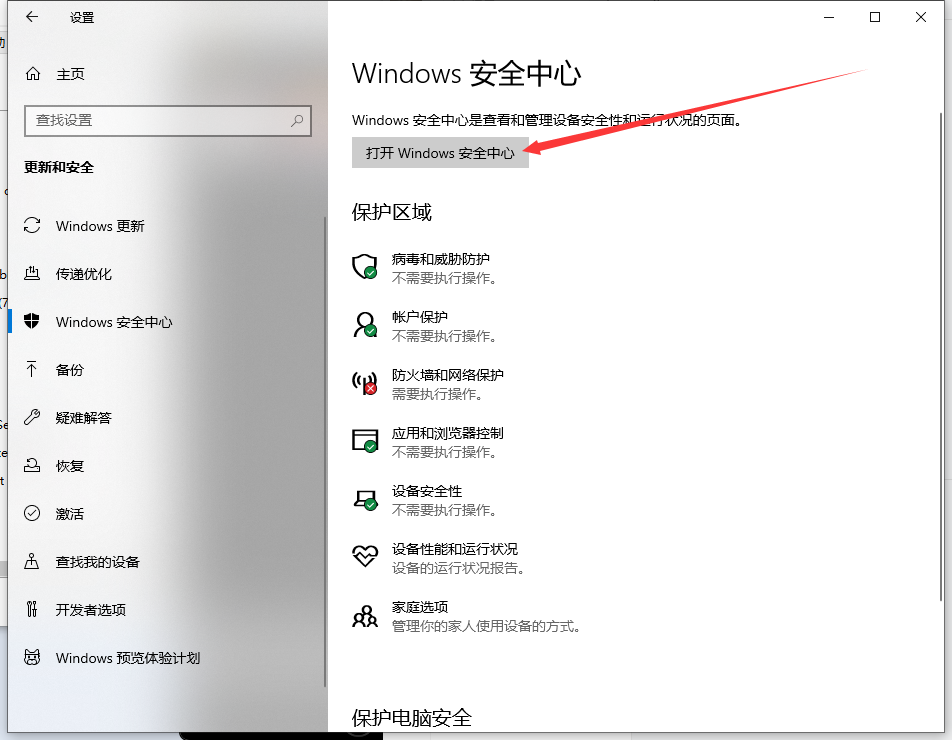Image resolution: width=952 pixels, height=740 pixels.
Task: Click the 激活 checkmark circle icon
Action: pos(32,514)
